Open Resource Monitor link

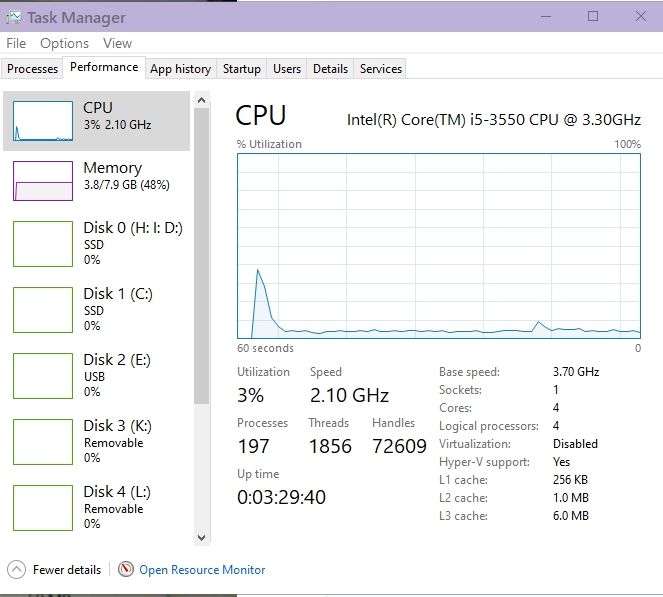click(x=202, y=570)
